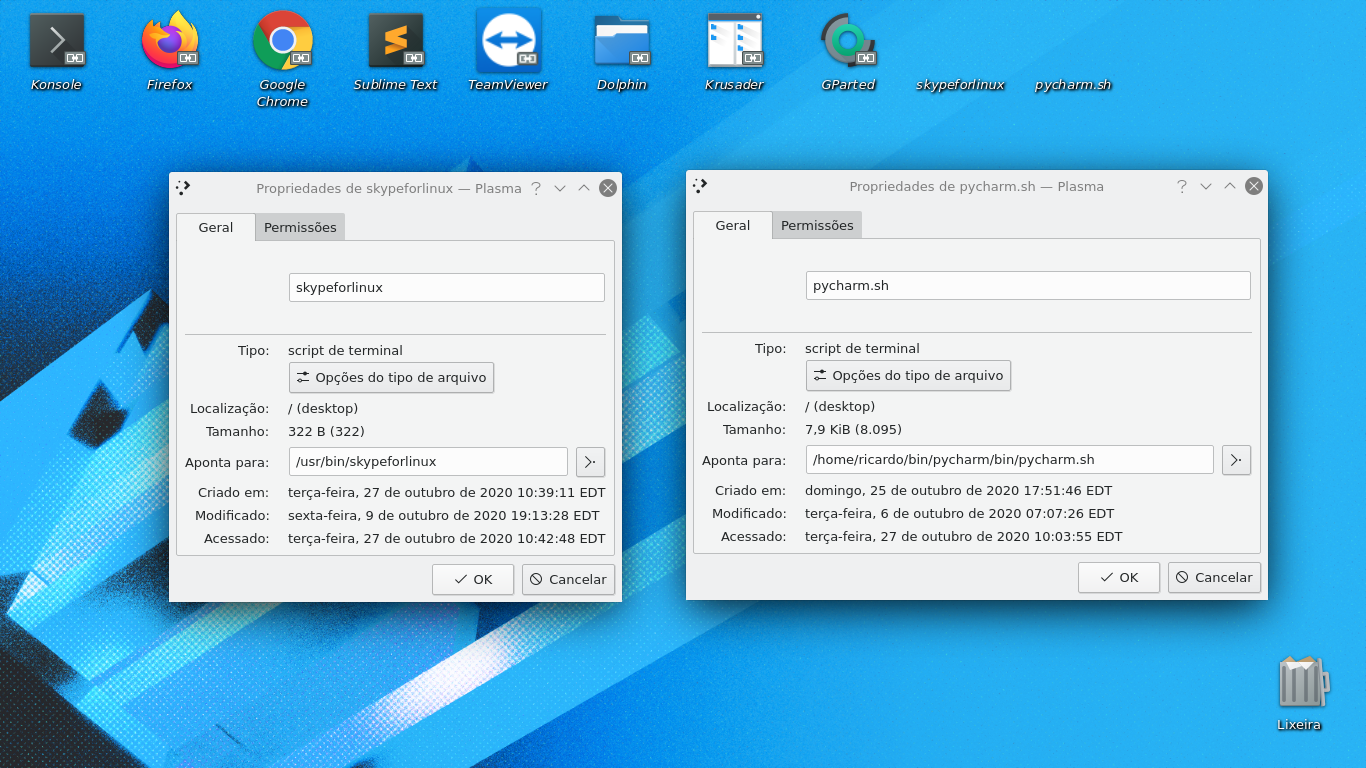Close the skypeforlinux properties window
This screenshot has height=768, width=1366.
point(608,188)
